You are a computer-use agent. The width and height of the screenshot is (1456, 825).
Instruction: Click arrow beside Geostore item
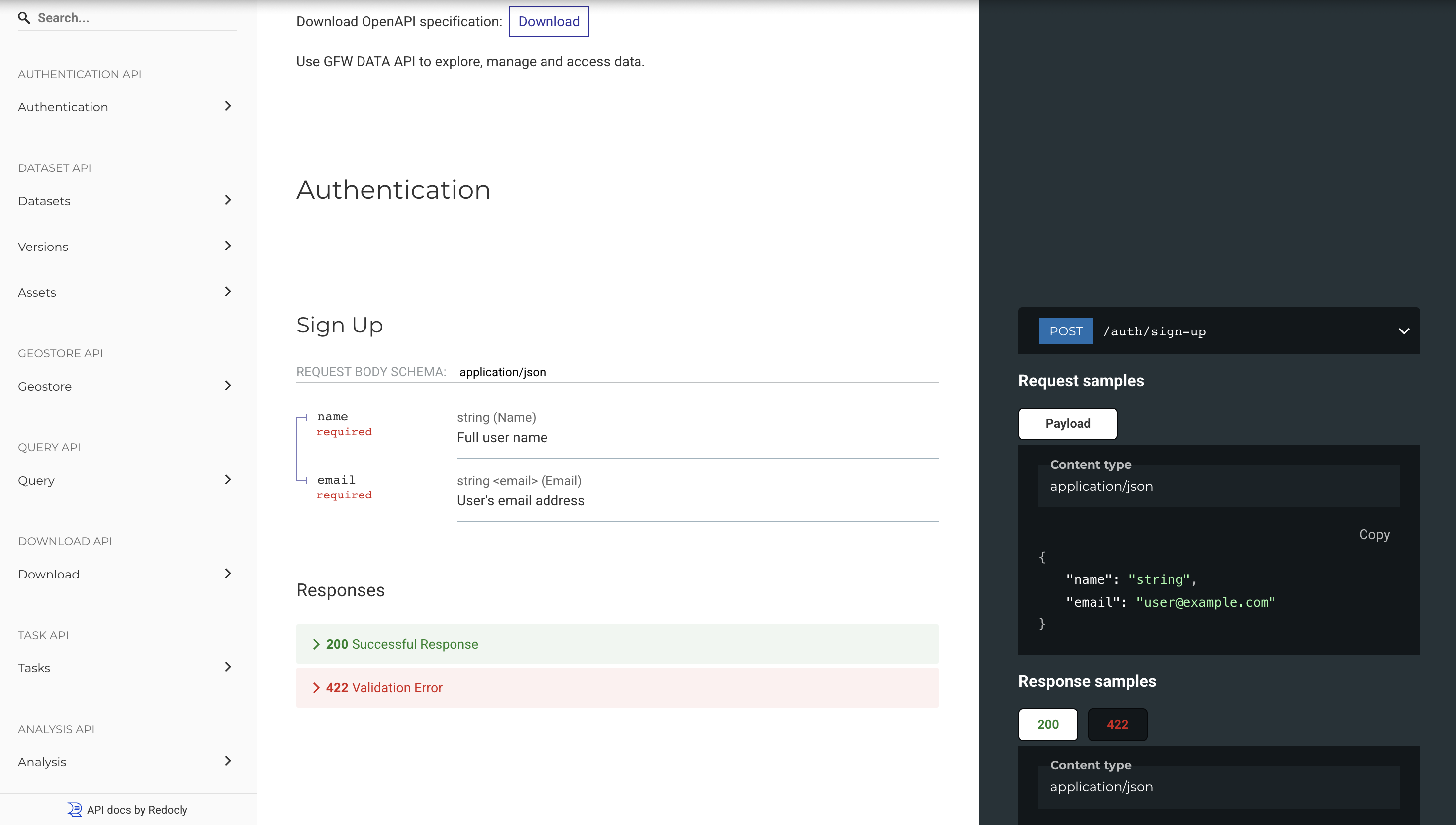[x=228, y=386]
